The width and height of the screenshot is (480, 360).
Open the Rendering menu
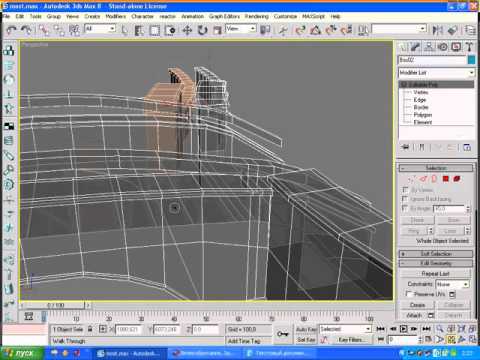[x=256, y=16]
